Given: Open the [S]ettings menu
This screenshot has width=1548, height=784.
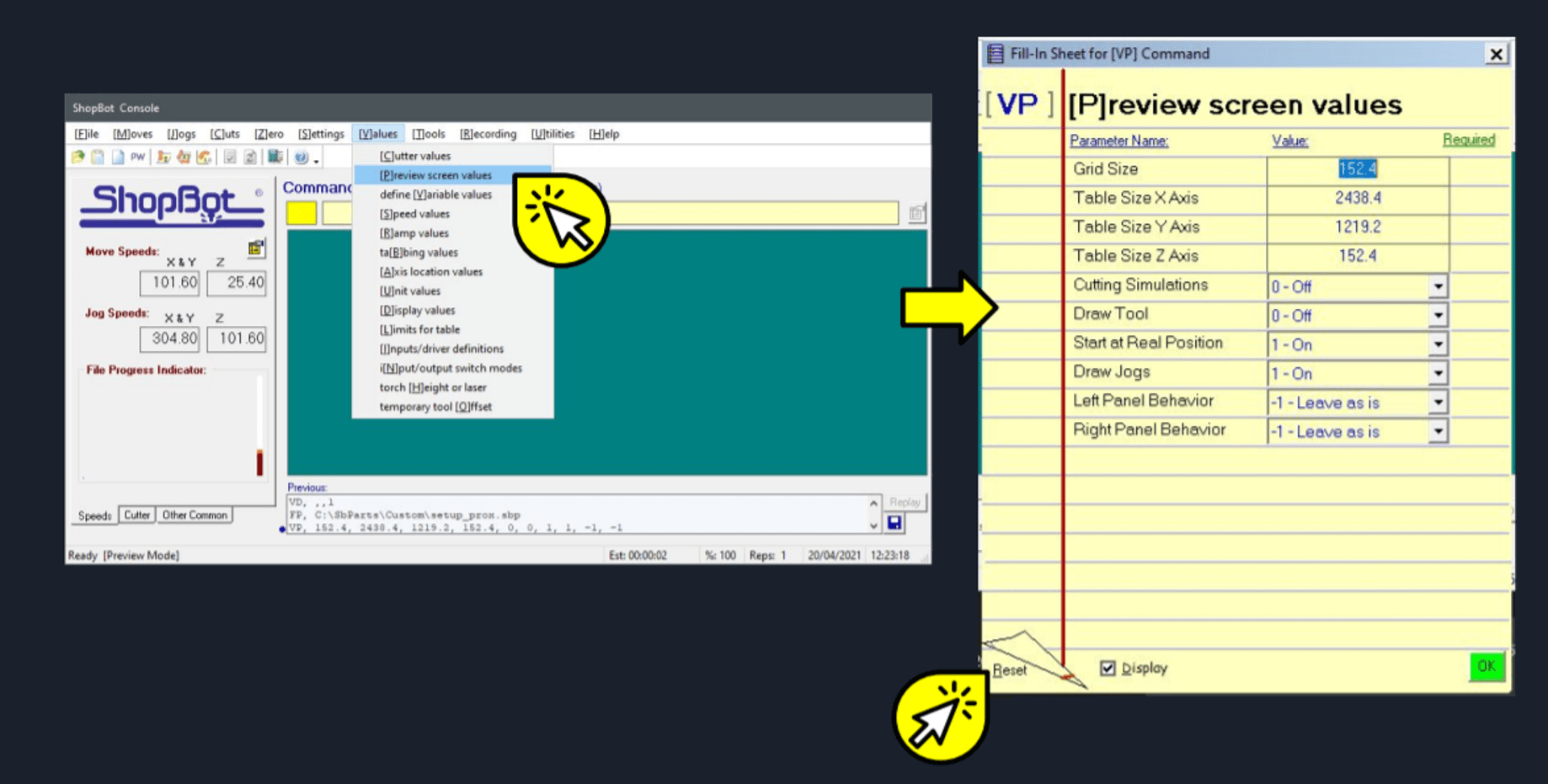Looking at the screenshot, I should coord(321,134).
